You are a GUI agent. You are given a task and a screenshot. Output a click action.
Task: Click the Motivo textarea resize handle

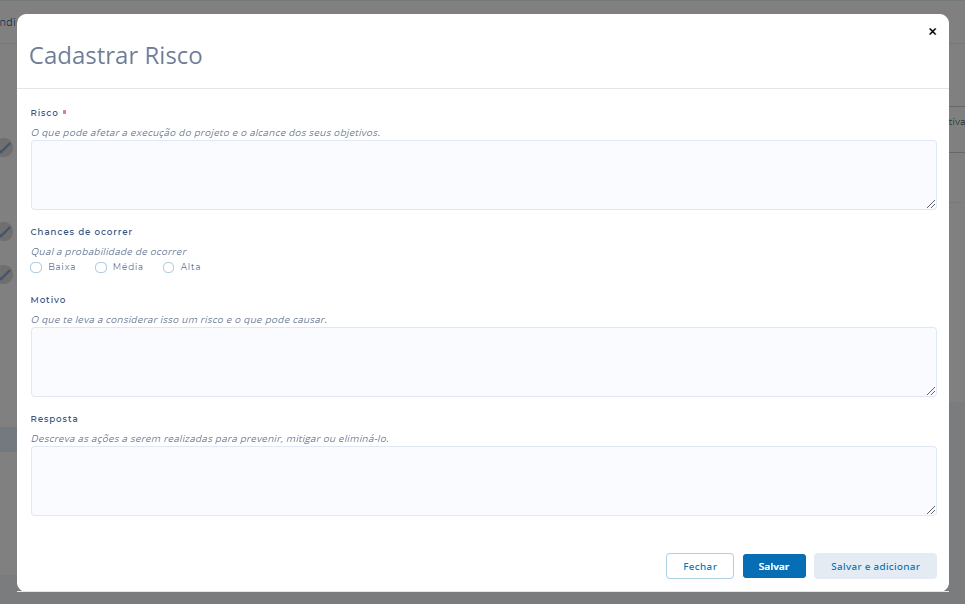(930, 390)
